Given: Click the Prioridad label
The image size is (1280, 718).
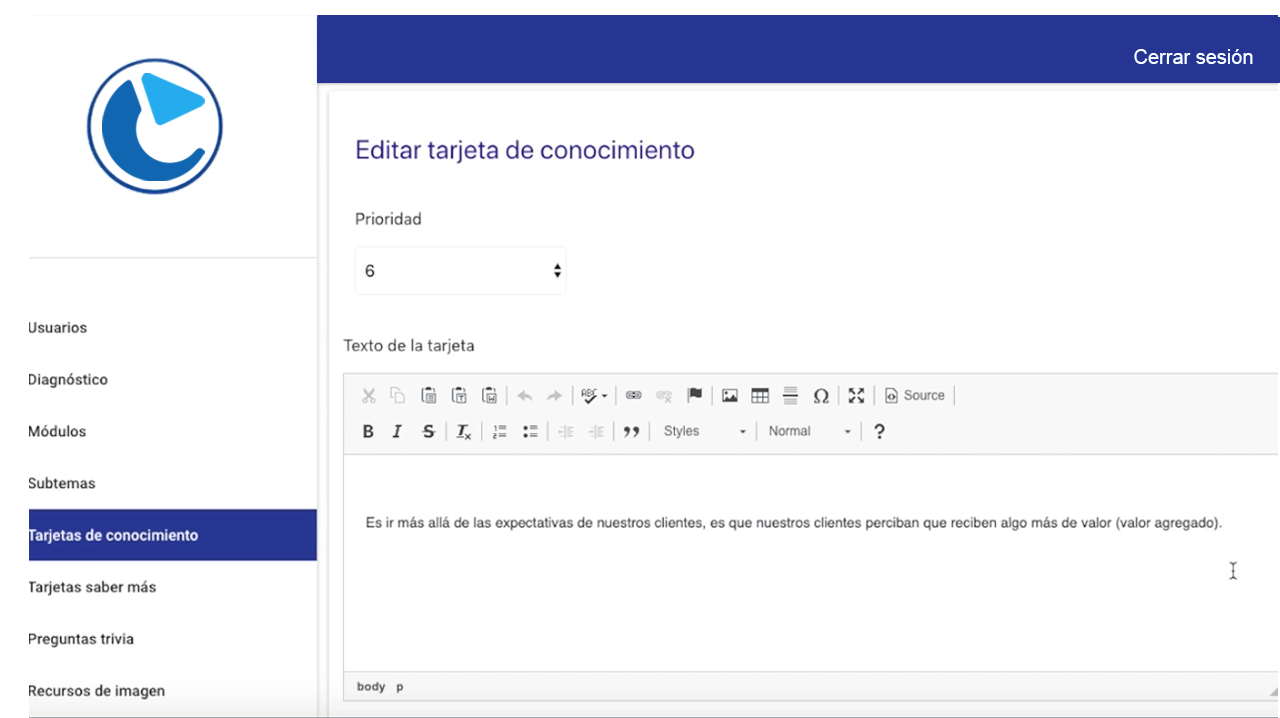Looking at the screenshot, I should (388, 219).
